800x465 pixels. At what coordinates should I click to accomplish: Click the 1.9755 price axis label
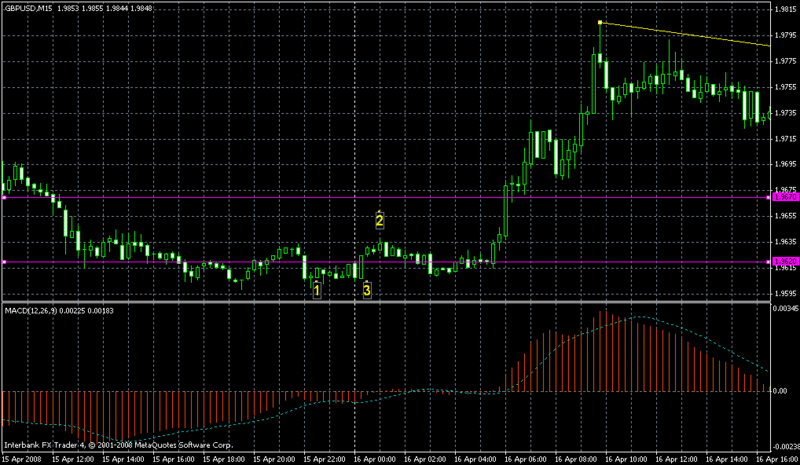pyautogui.click(x=786, y=87)
